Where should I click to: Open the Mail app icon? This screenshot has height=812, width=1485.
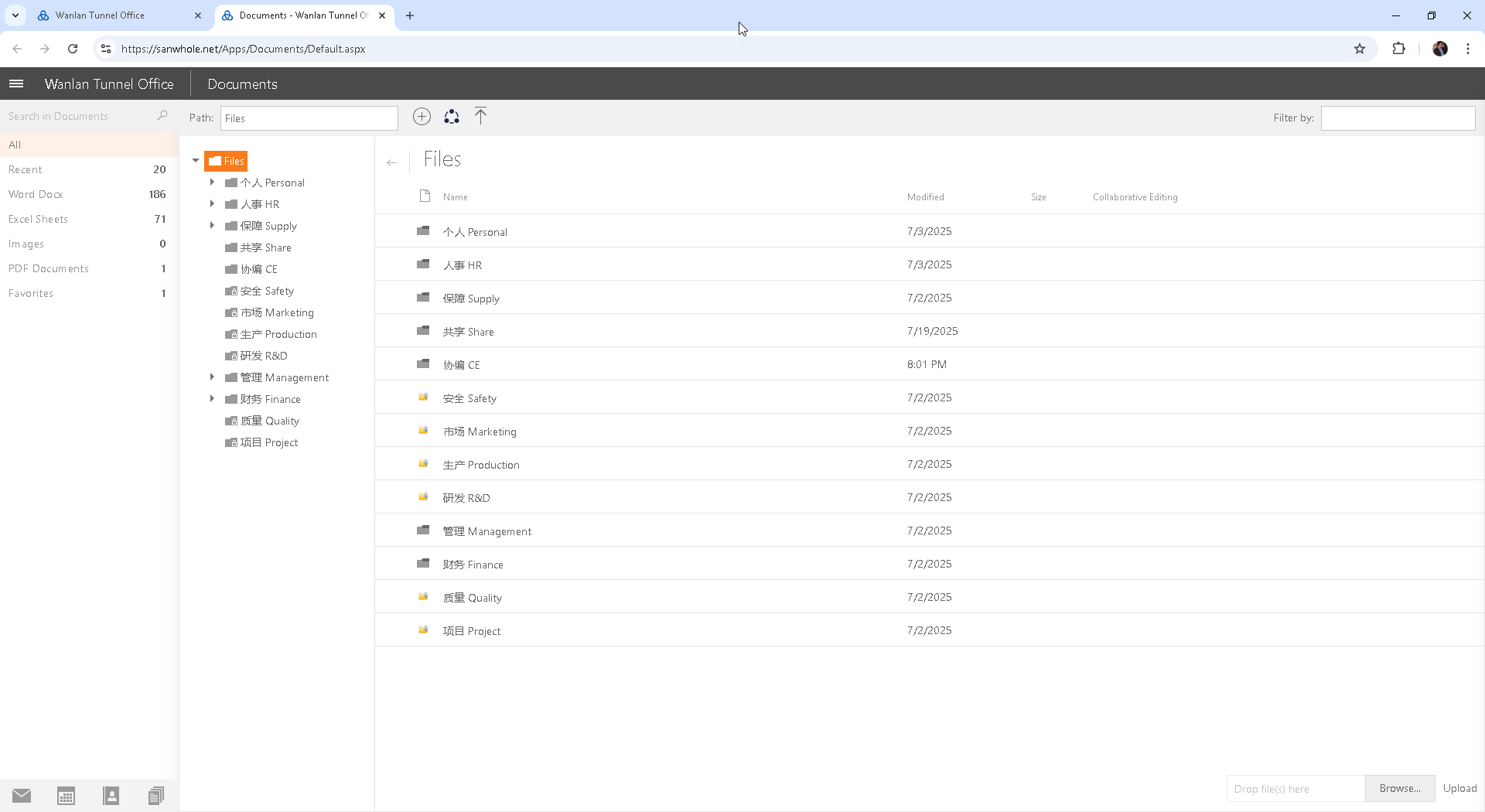pyautogui.click(x=22, y=796)
